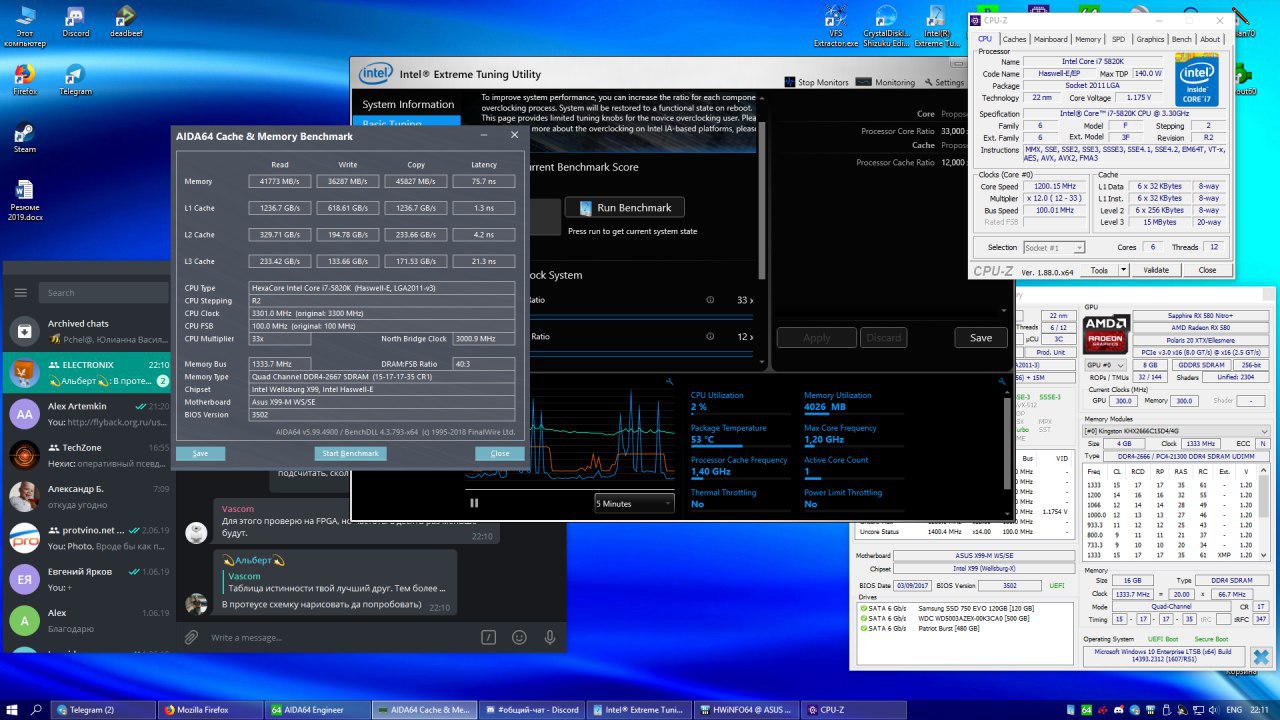Screen dimensions: 1280x720
Task: Select System Information in XTU sidebar
Action: pyautogui.click(x=408, y=104)
